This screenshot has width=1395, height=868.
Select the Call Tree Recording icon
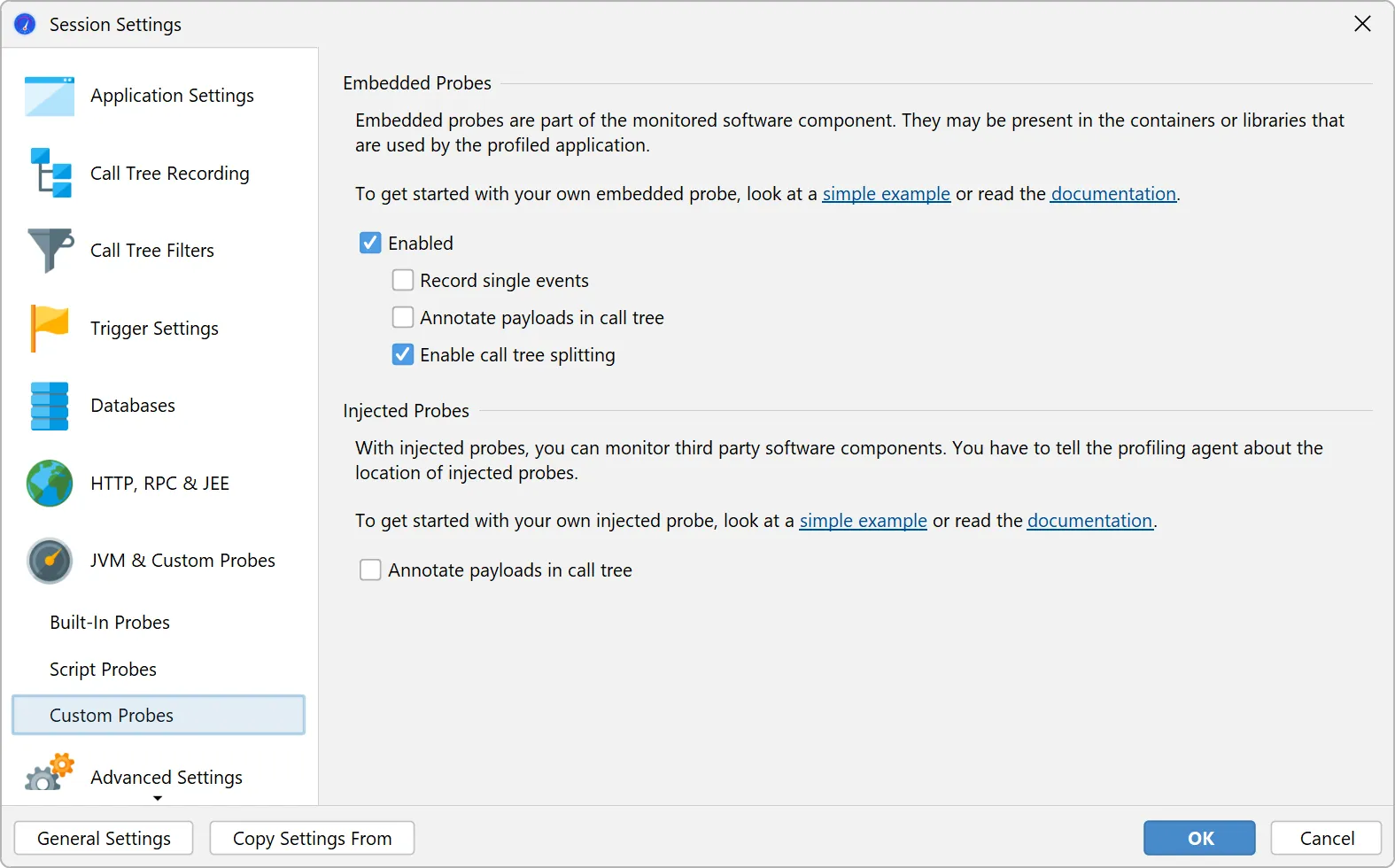click(50, 174)
